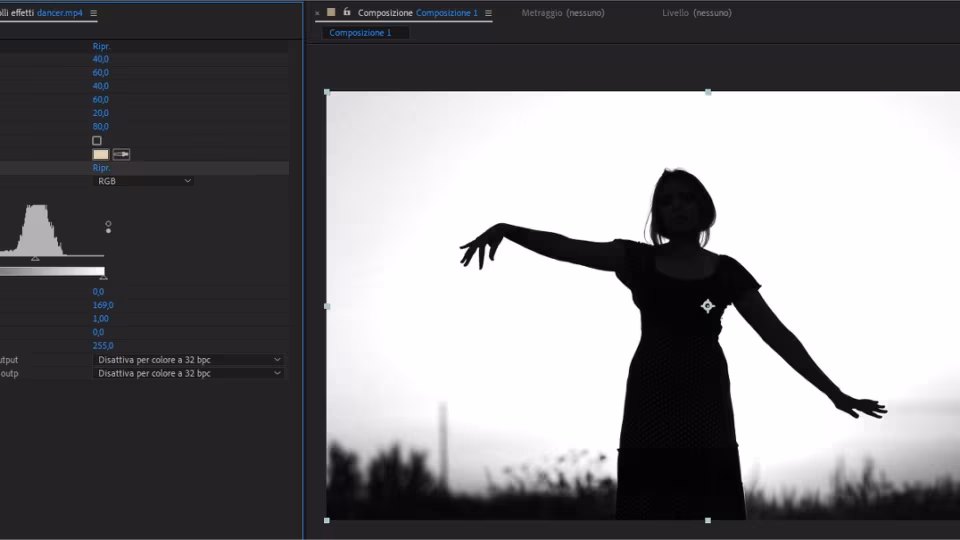The width and height of the screenshot is (960, 540).
Task: Open the beige color swatch picker
Action: (x=100, y=154)
